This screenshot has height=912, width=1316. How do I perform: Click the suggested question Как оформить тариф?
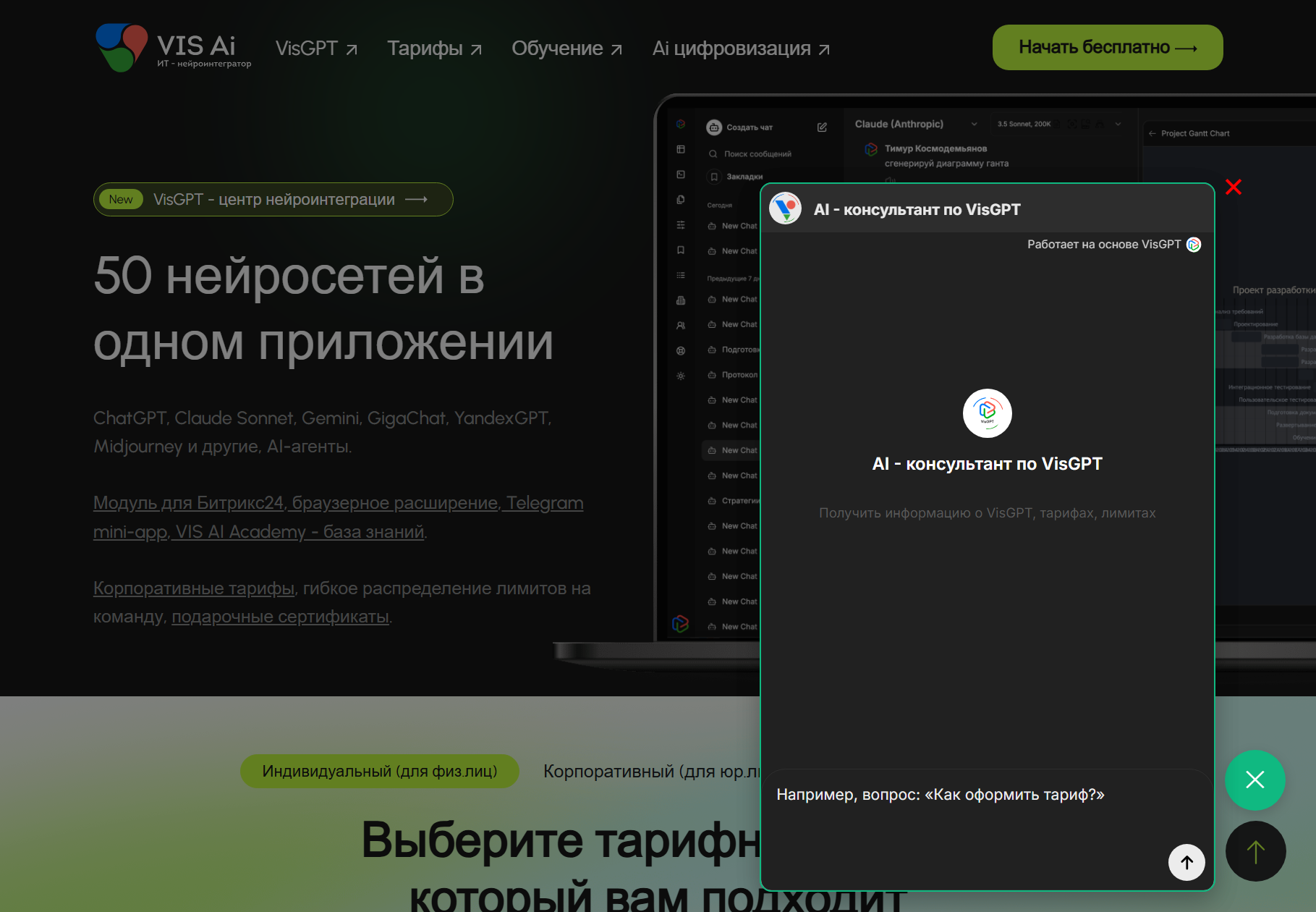940,794
